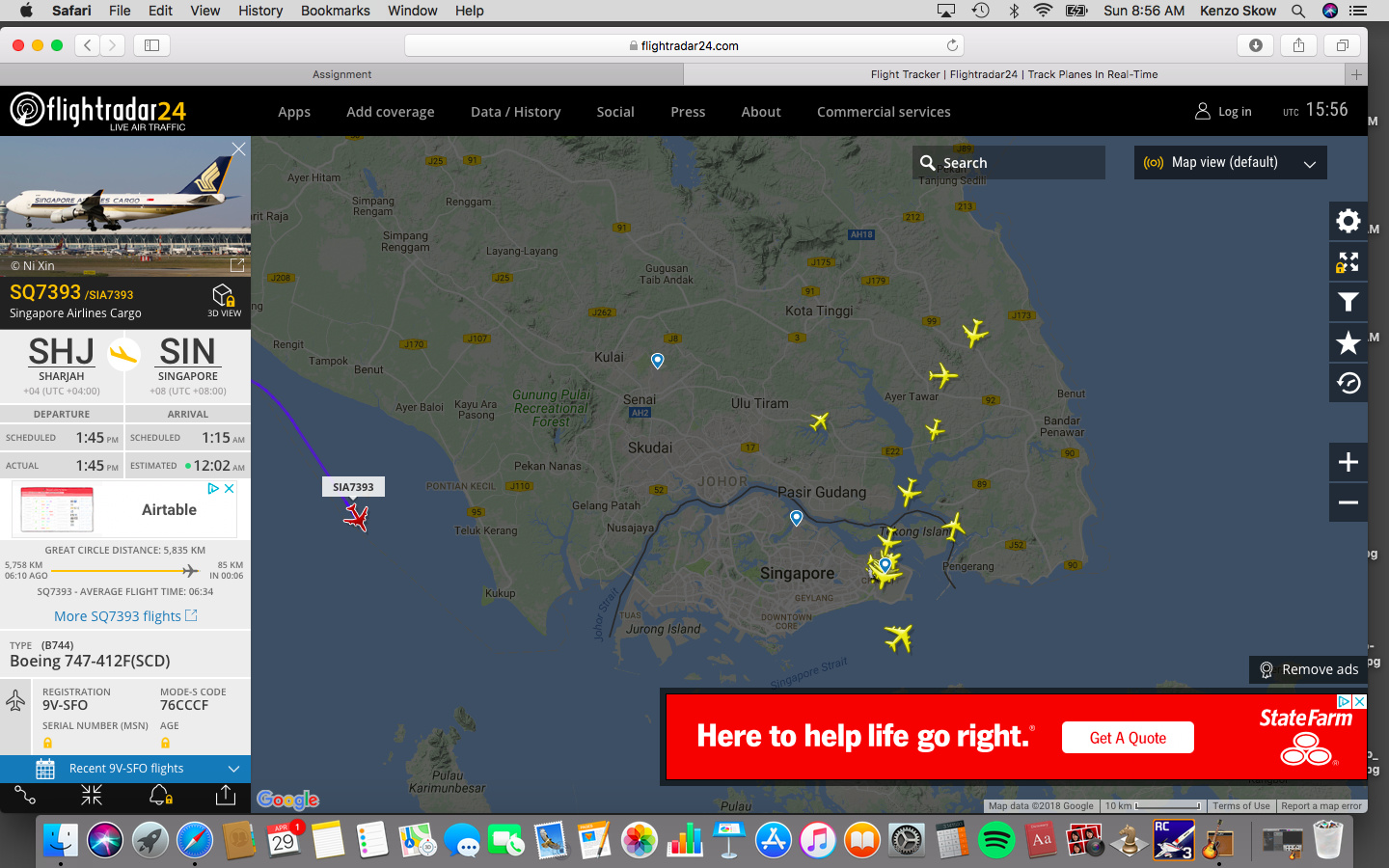The width and height of the screenshot is (1389, 868).
Task: Close the SQ7393 flight details panel
Action: pyautogui.click(x=238, y=149)
